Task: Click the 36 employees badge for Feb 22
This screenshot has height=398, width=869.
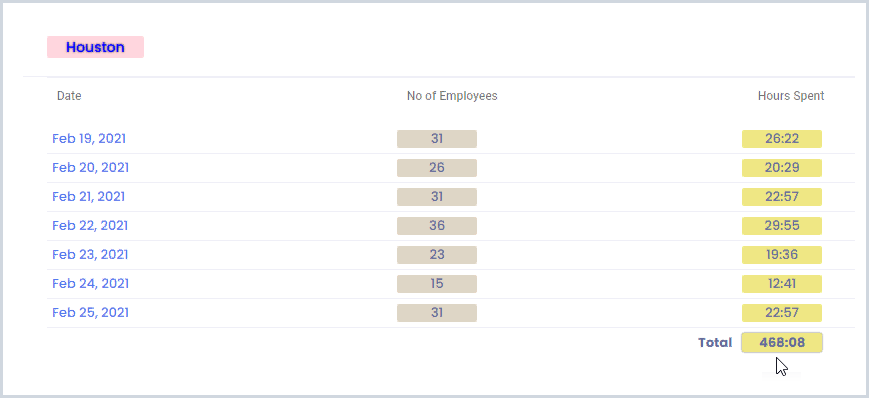Action: 437,226
